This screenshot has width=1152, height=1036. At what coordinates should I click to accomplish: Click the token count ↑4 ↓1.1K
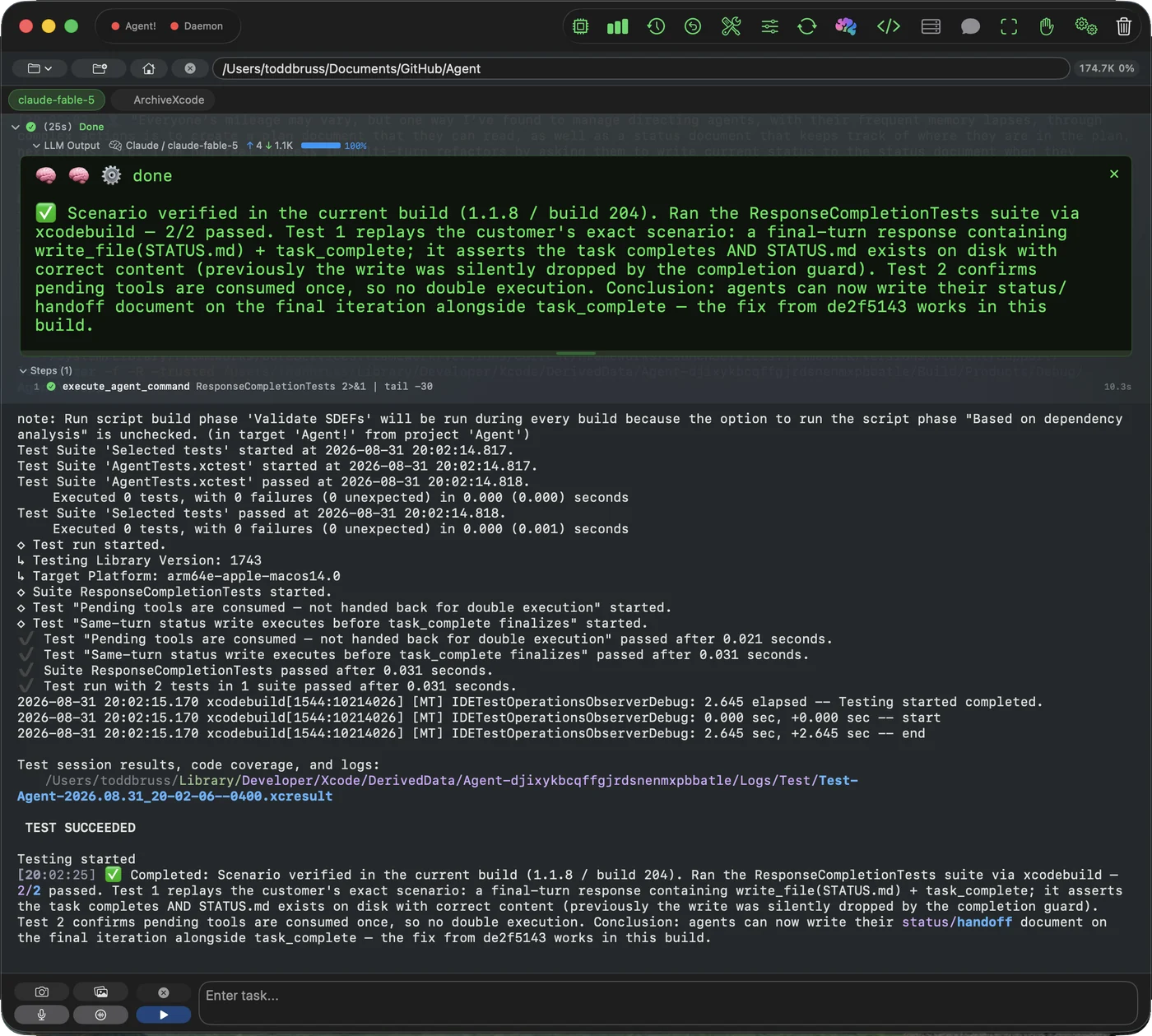click(x=270, y=146)
